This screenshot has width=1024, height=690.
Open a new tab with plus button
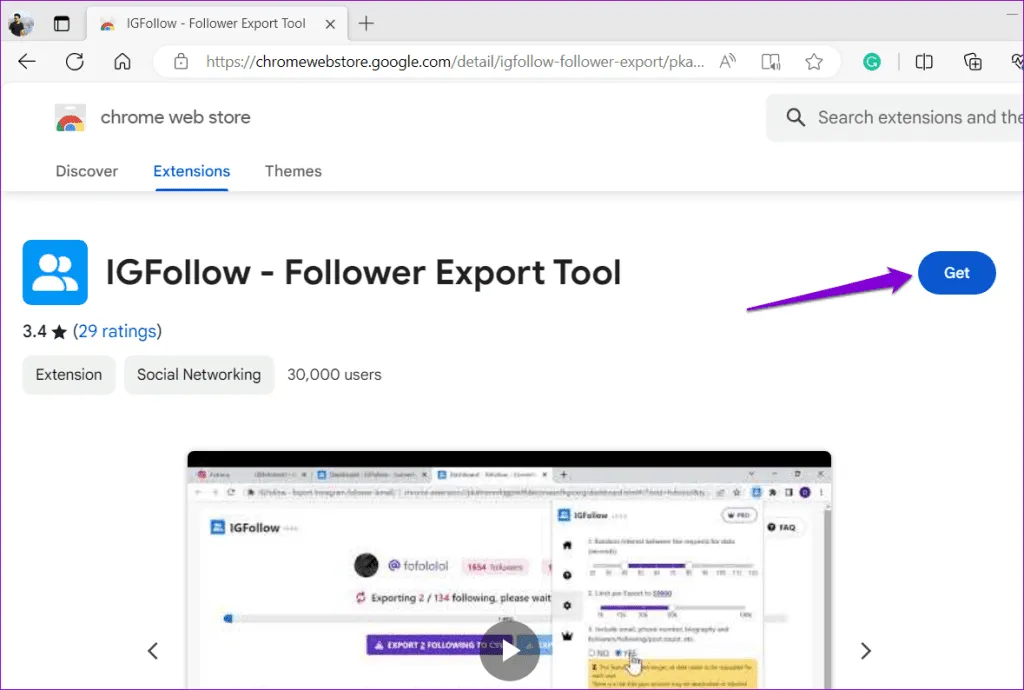(x=366, y=23)
